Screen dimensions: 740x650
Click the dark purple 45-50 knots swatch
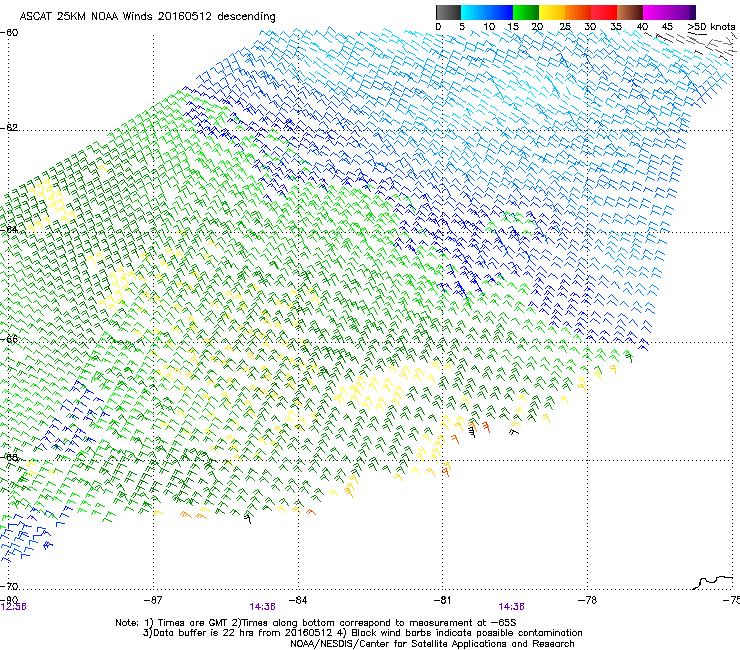point(682,12)
